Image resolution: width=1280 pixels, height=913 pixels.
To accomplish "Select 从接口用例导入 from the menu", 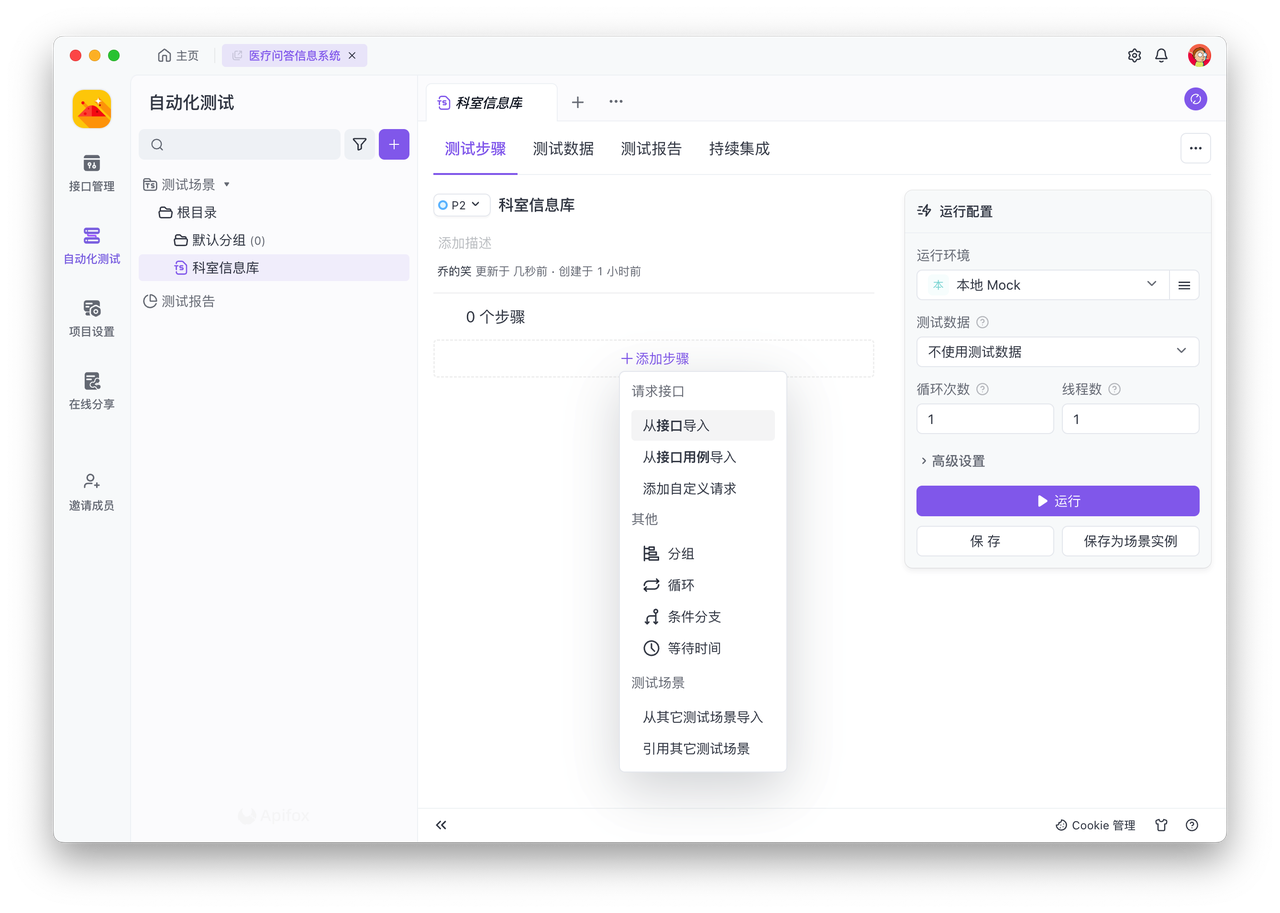I will point(689,457).
